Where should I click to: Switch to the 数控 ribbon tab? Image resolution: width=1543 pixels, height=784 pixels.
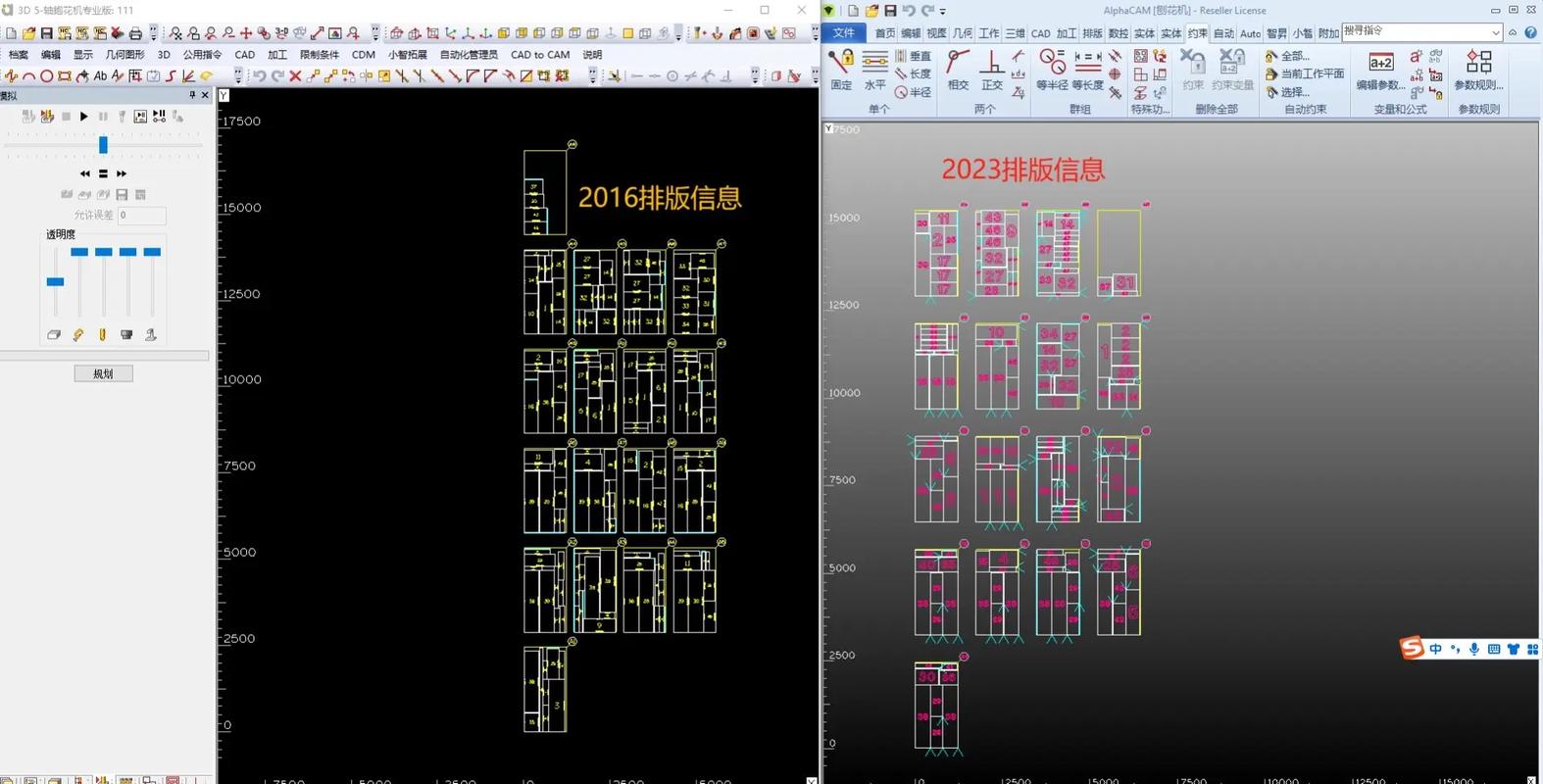coord(1118,33)
